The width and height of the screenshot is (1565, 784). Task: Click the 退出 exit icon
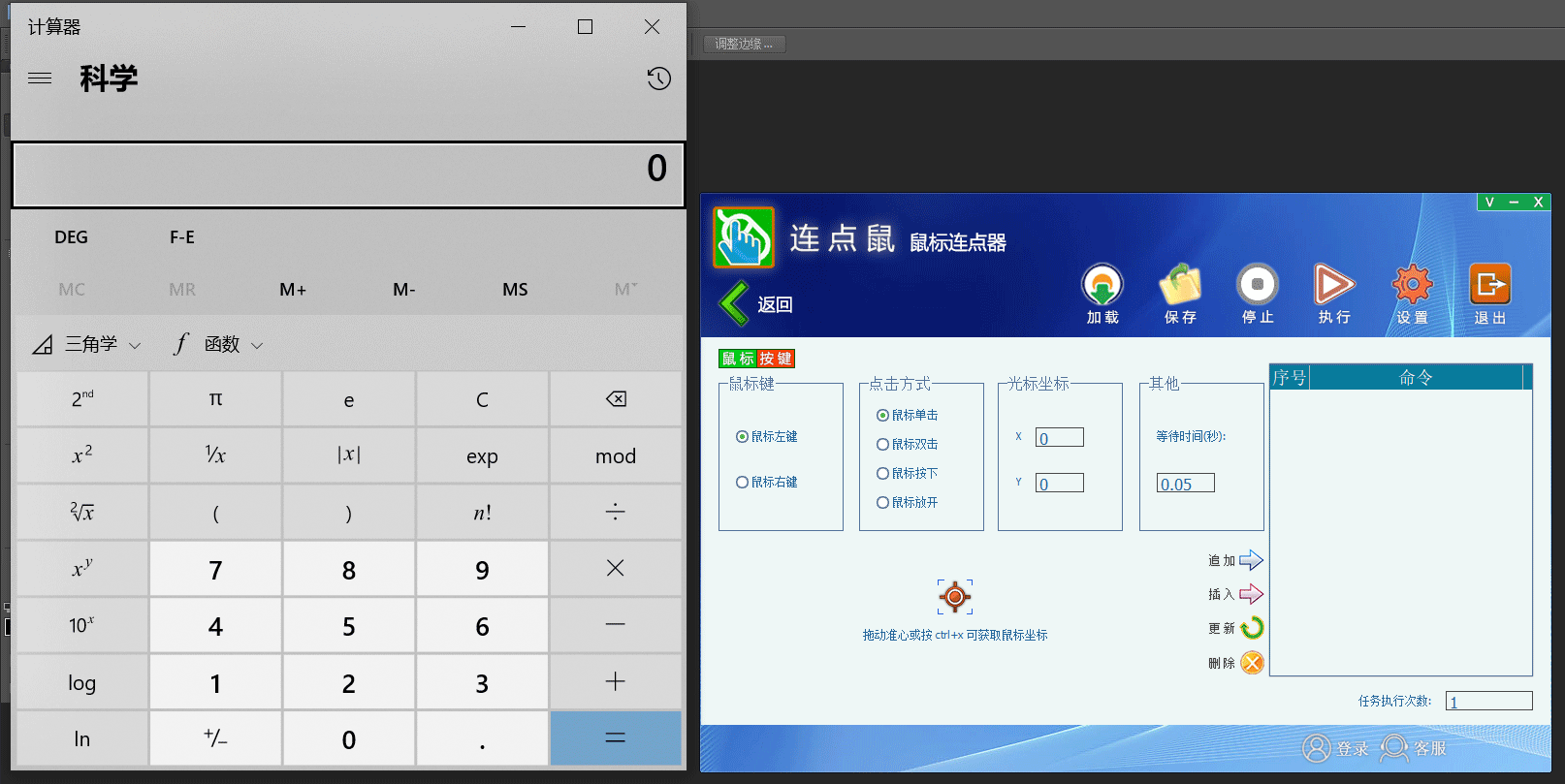(1489, 285)
